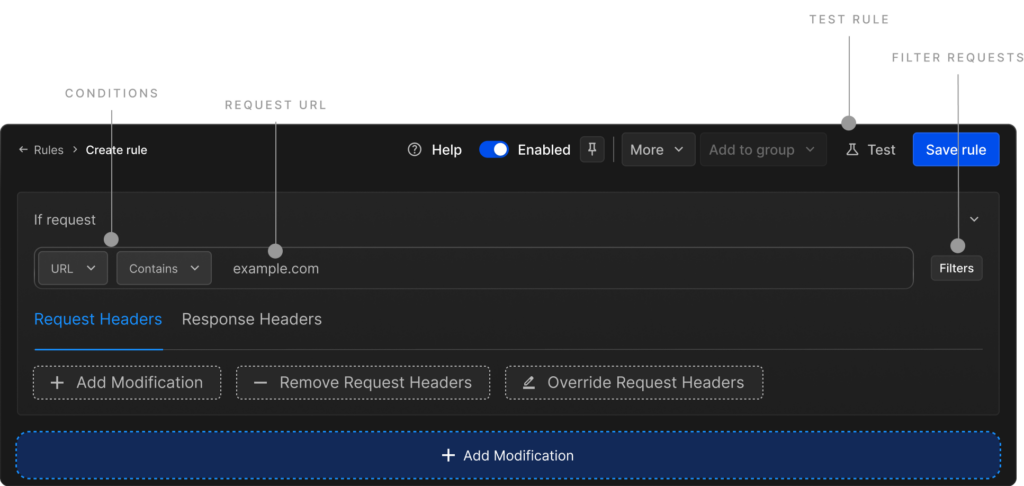This screenshot has width=1024, height=486.
Task: Click the dashed Add Modification button under Request Headers
Action: (127, 383)
